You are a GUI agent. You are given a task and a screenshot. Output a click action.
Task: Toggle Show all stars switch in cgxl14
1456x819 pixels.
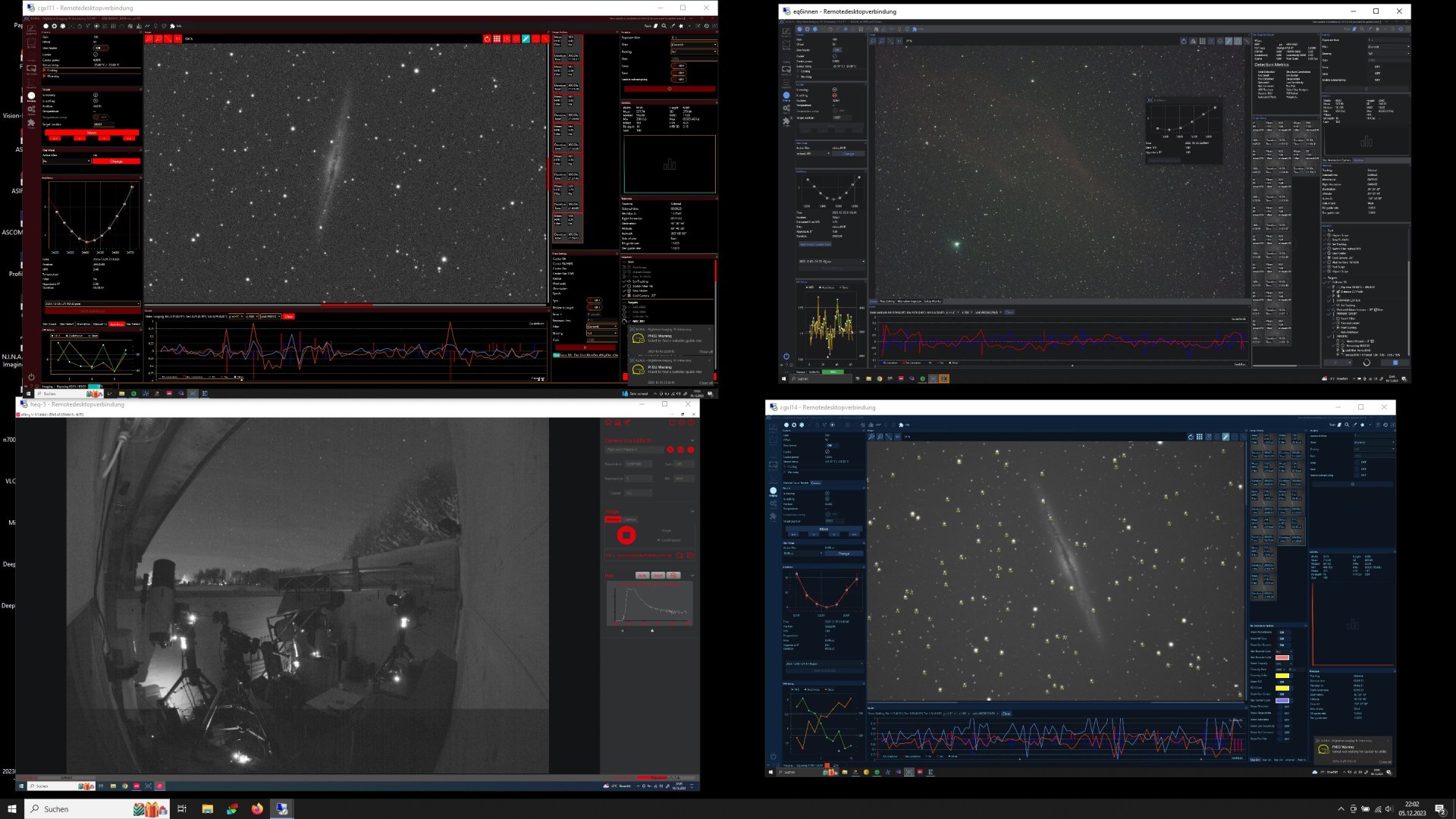click(x=1284, y=639)
